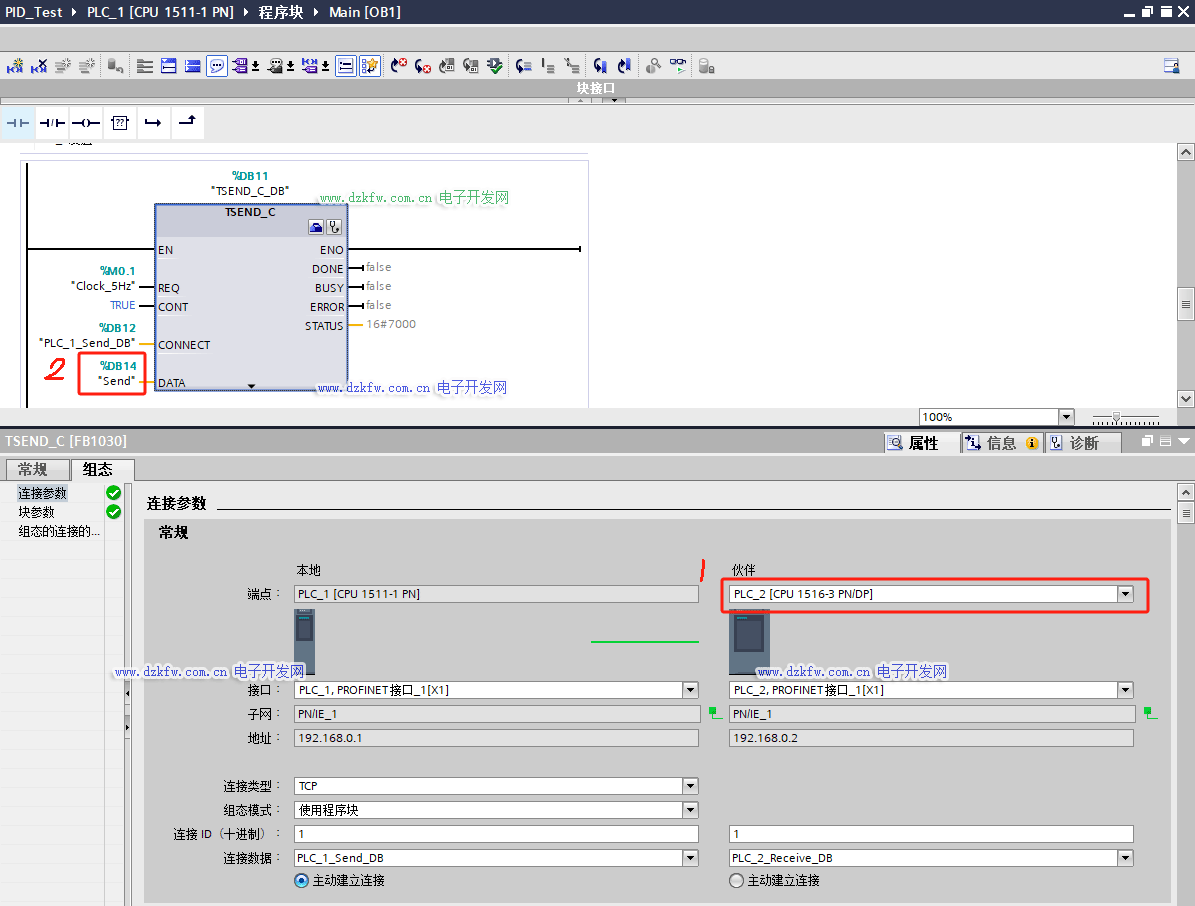The image size is (1195, 906).
Task: Click TRUE value at CONT input
Action: point(123,305)
